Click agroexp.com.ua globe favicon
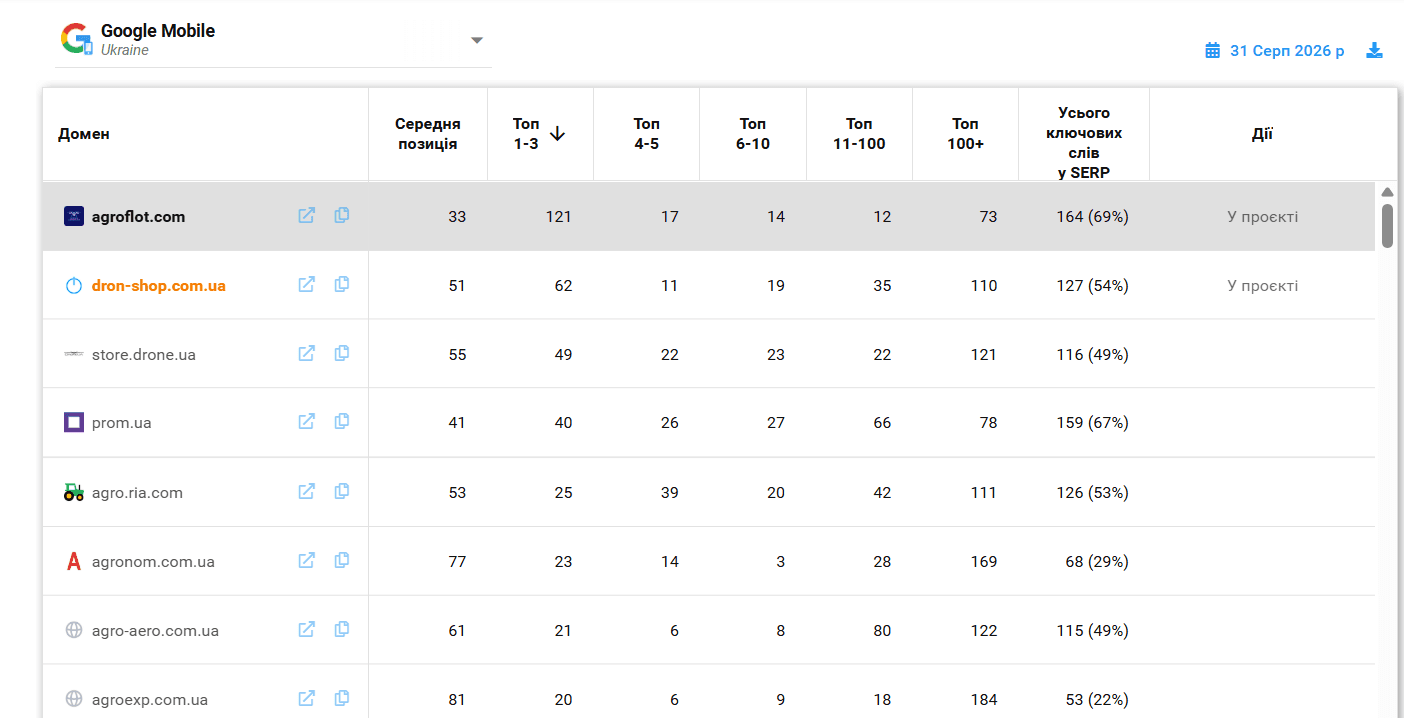 tap(74, 699)
